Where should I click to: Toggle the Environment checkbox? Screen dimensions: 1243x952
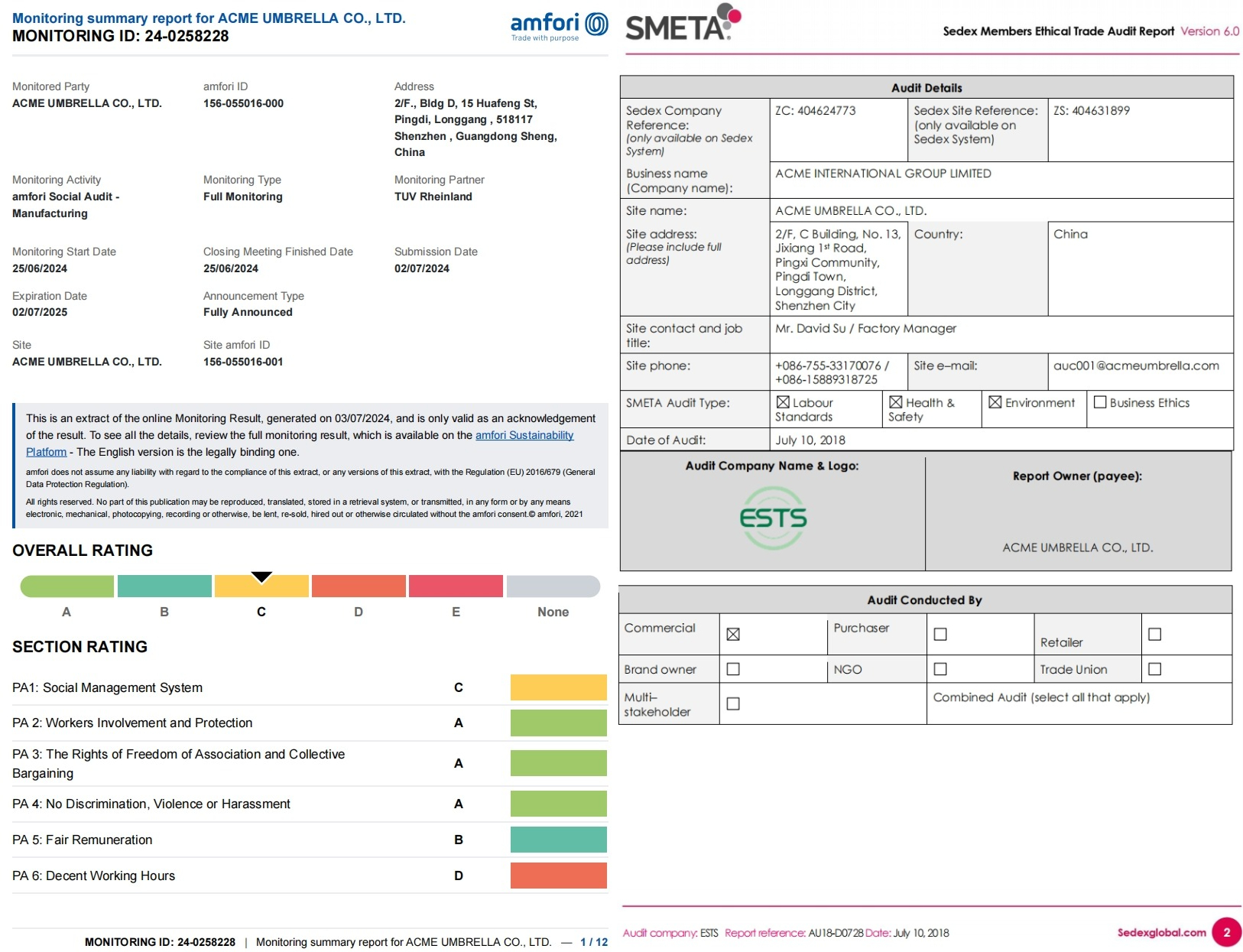click(995, 402)
